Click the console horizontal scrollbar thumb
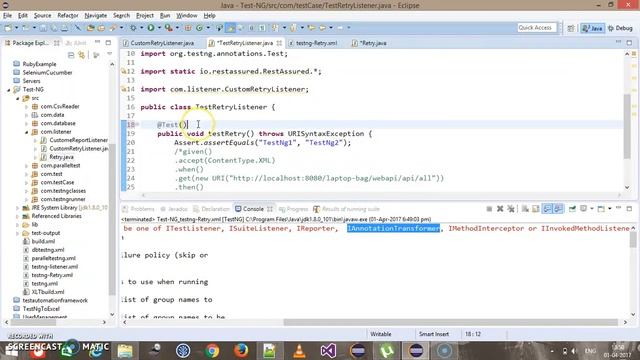 (451, 322)
